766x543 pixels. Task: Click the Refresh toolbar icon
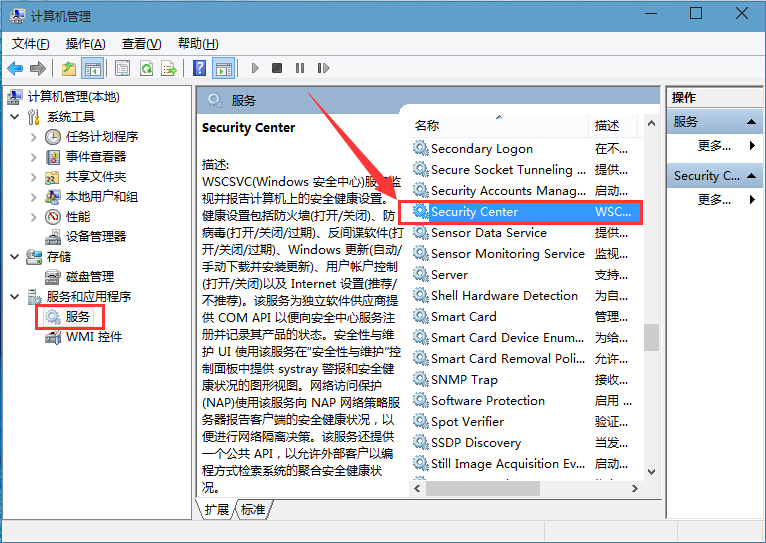[146, 68]
